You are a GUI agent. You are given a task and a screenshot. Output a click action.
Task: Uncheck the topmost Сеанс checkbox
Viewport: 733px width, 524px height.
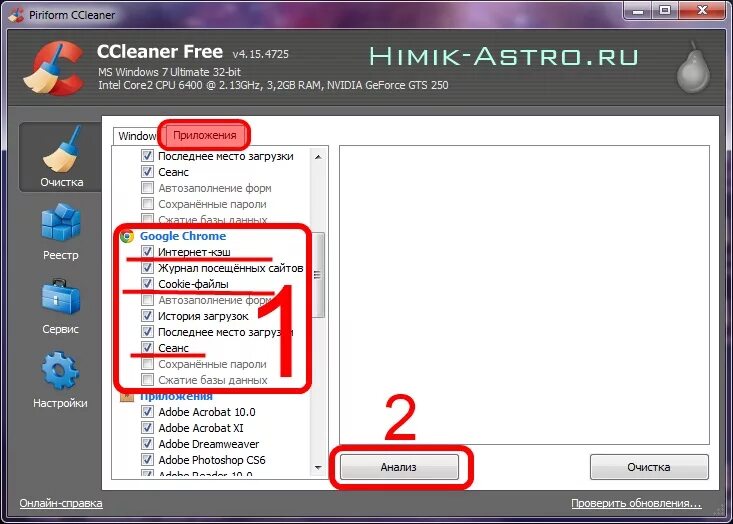[147, 172]
